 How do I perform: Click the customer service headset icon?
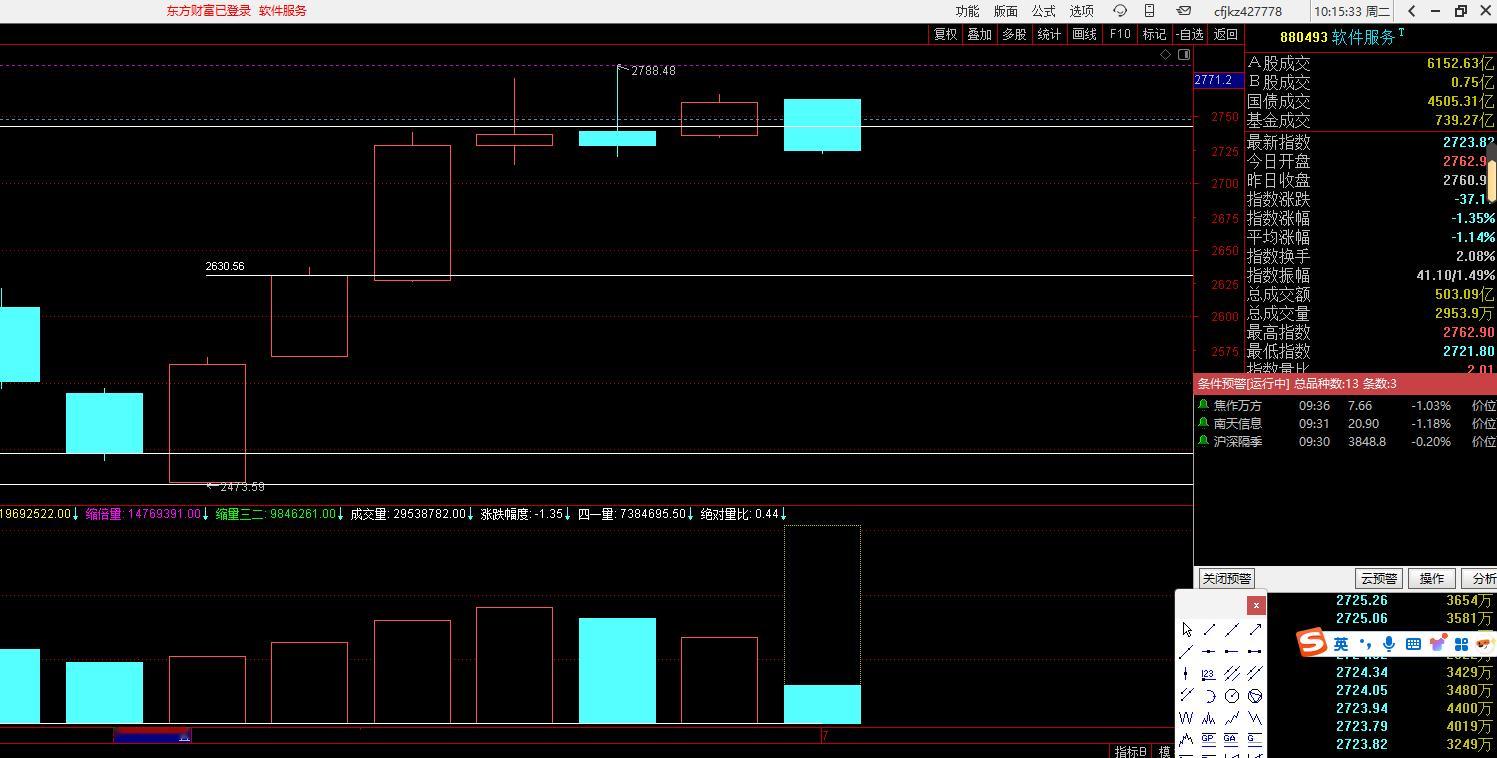pos(1120,11)
